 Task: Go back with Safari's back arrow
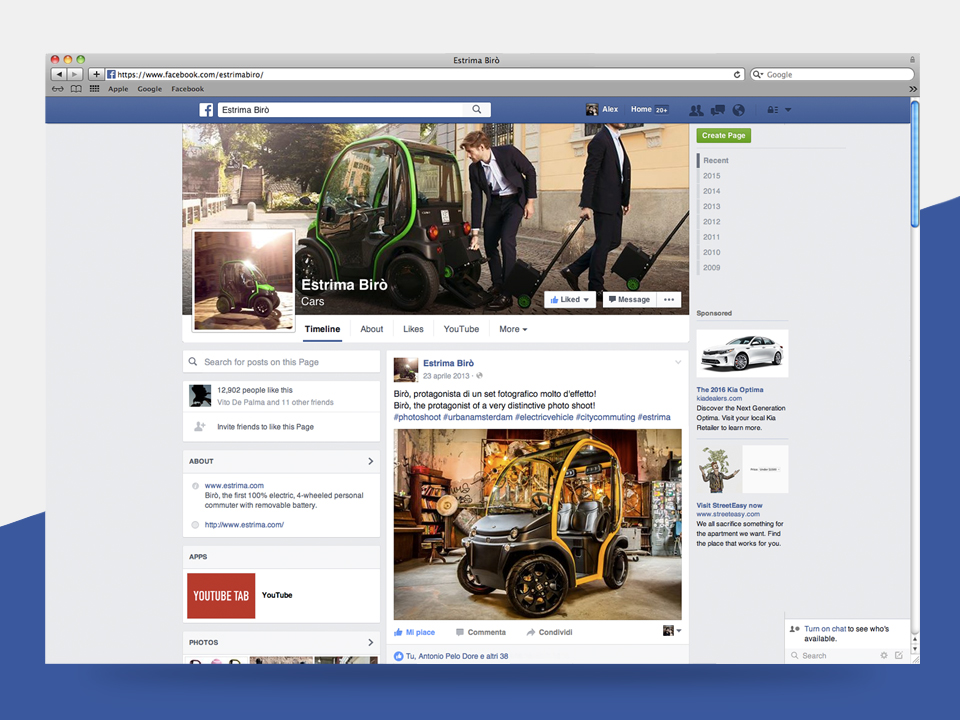(x=59, y=74)
